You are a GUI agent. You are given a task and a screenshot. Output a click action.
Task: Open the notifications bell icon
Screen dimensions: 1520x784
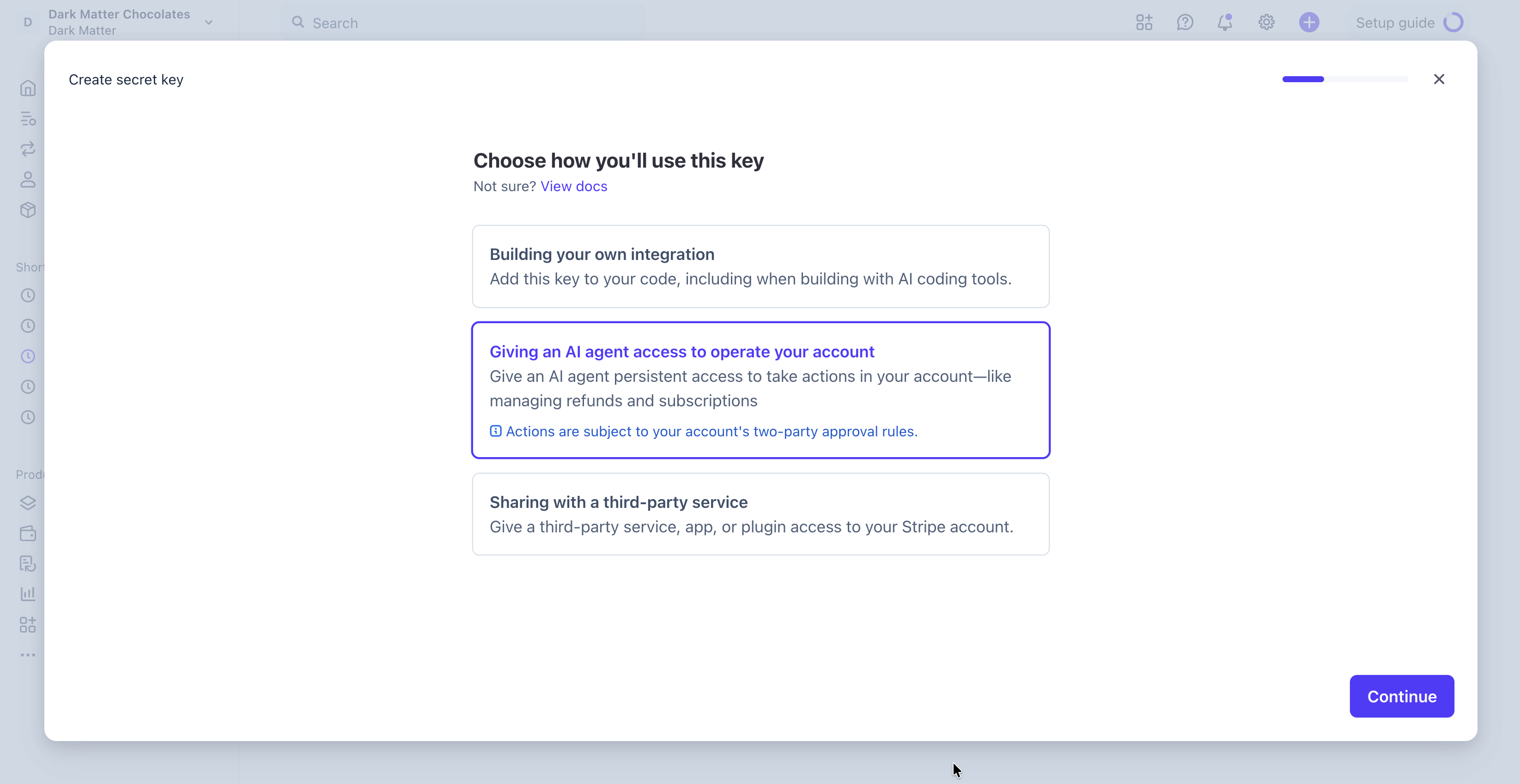(x=1226, y=23)
